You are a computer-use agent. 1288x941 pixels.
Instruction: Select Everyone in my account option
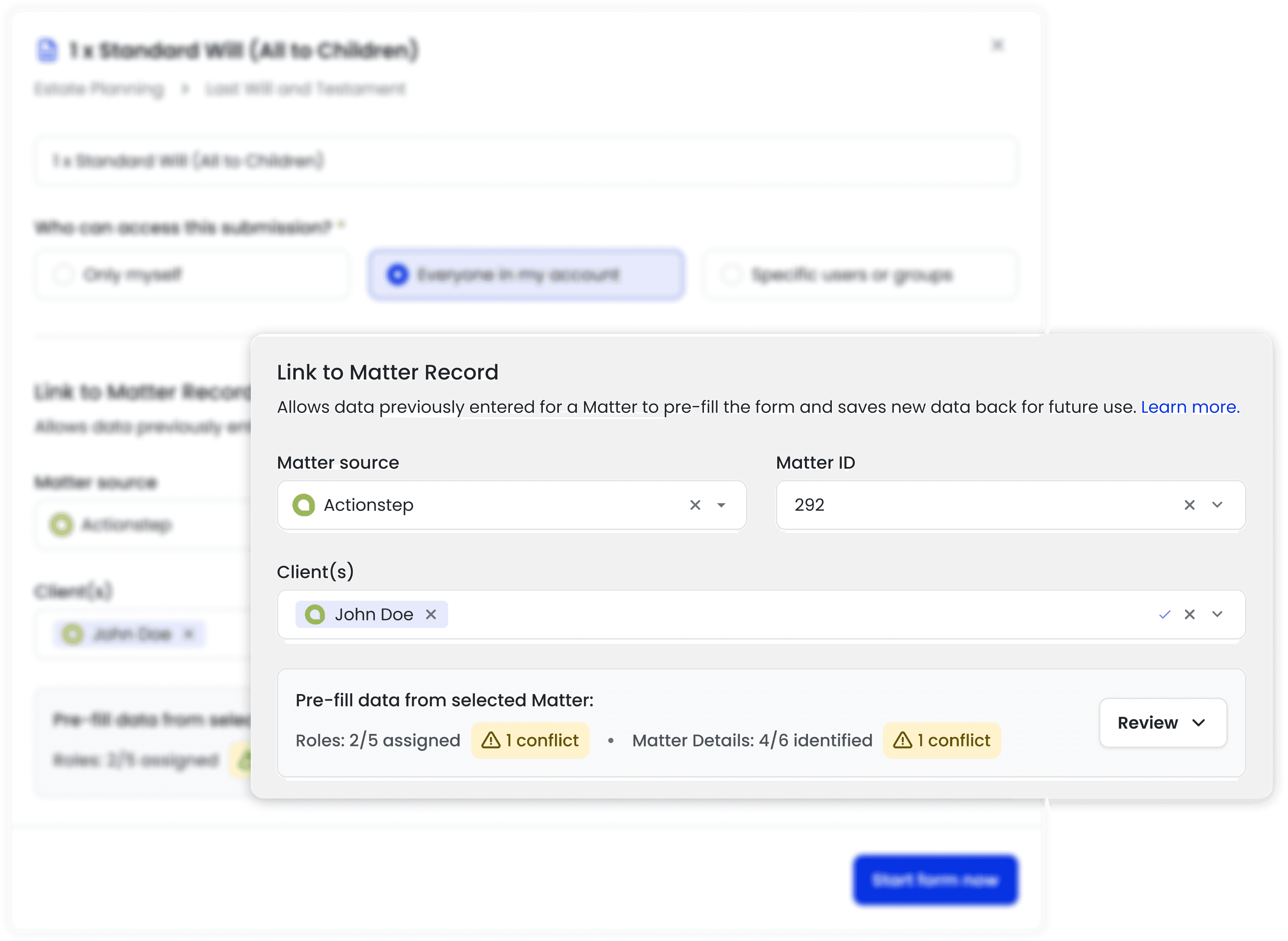tap(398, 275)
